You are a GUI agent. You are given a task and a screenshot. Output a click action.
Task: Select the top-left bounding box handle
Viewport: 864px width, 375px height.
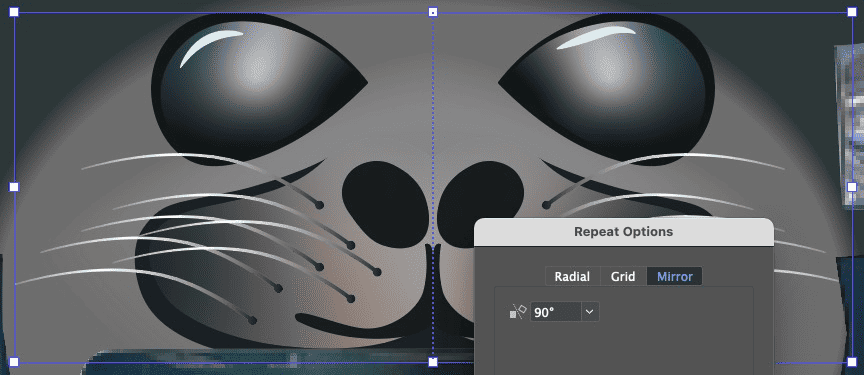click(14, 12)
